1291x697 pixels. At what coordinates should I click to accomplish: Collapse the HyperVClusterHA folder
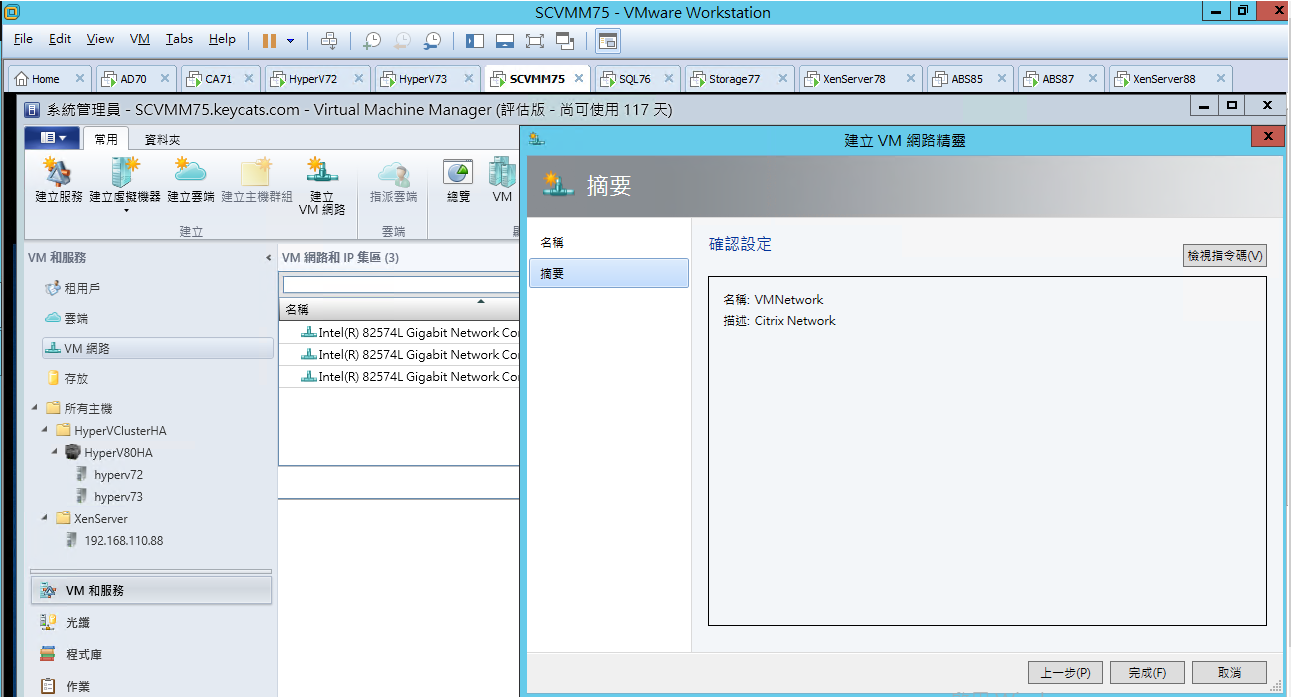click(45, 430)
